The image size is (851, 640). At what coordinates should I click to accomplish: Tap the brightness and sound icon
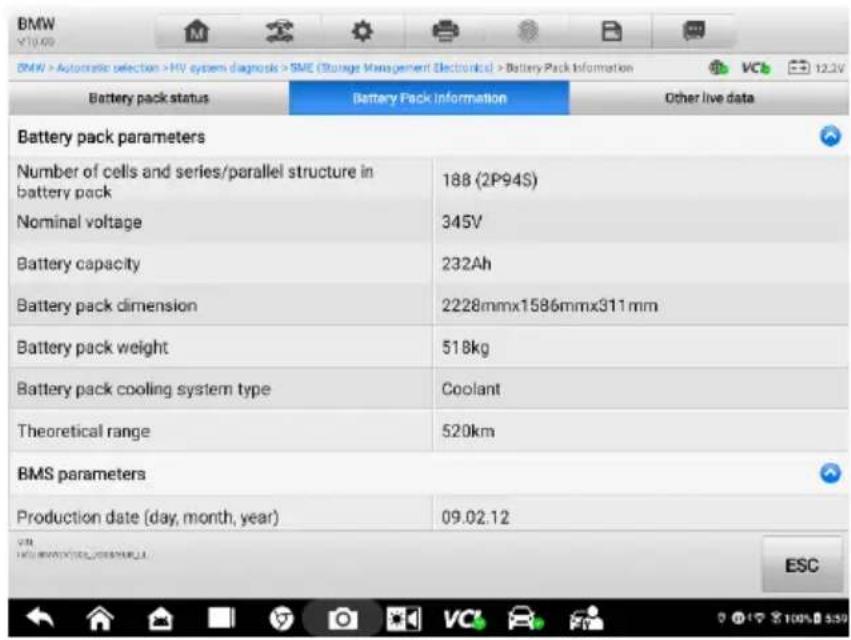(x=403, y=619)
